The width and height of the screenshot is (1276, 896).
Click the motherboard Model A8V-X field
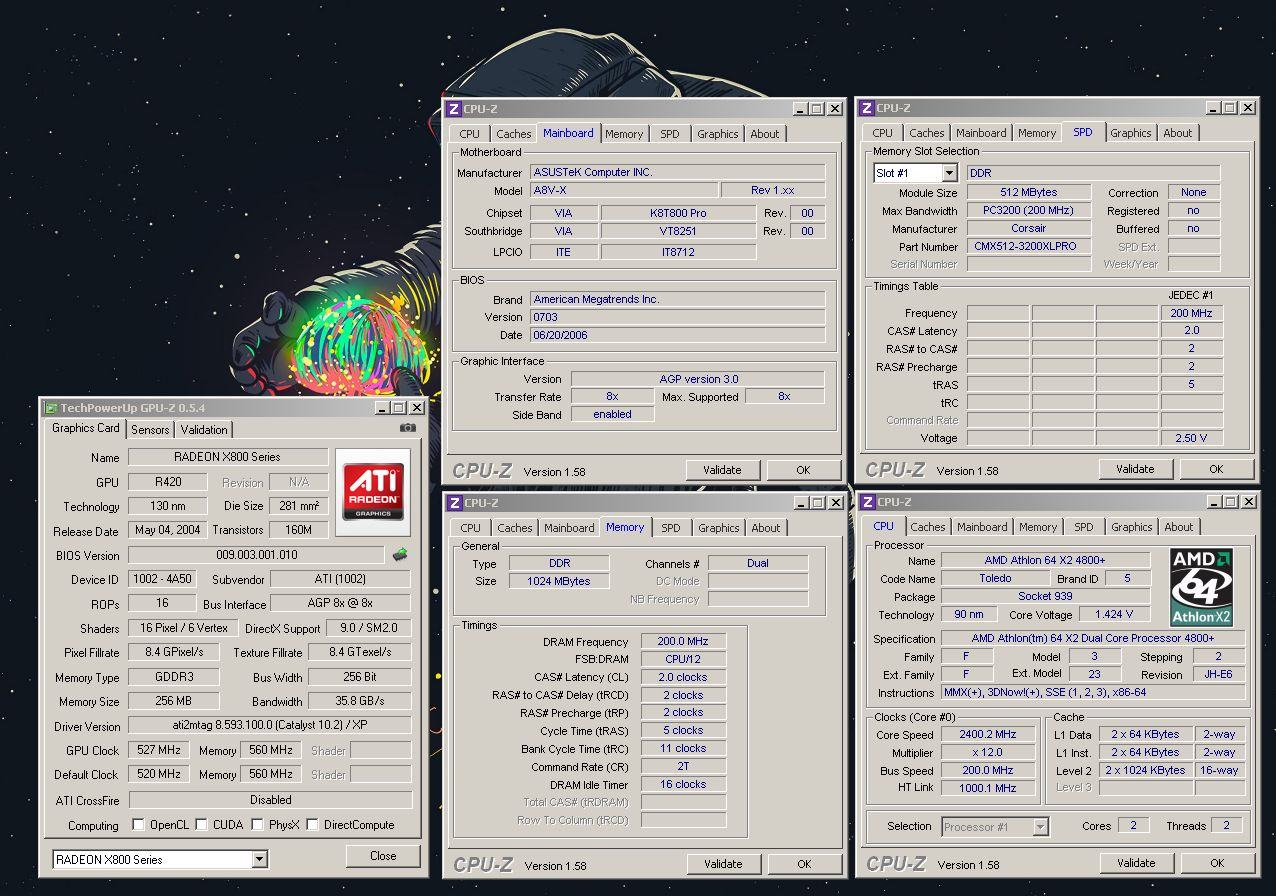(623, 190)
